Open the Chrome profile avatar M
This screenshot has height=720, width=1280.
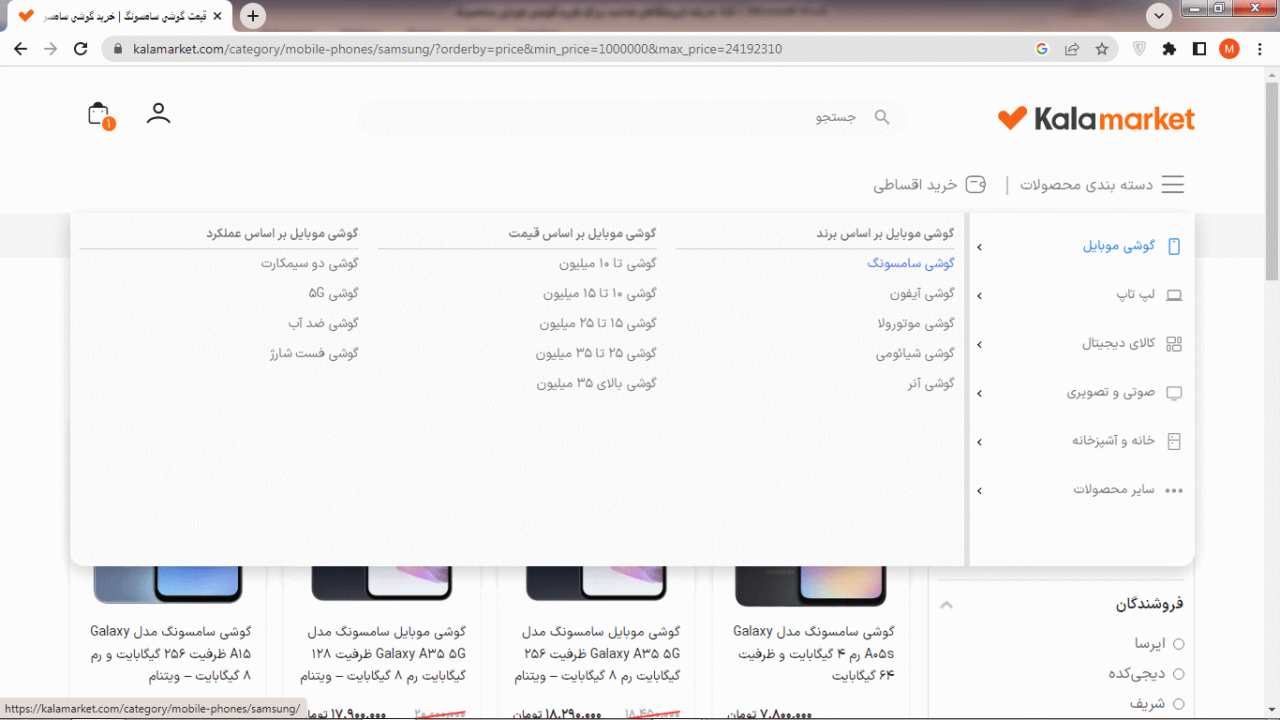[x=1229, y=49]
